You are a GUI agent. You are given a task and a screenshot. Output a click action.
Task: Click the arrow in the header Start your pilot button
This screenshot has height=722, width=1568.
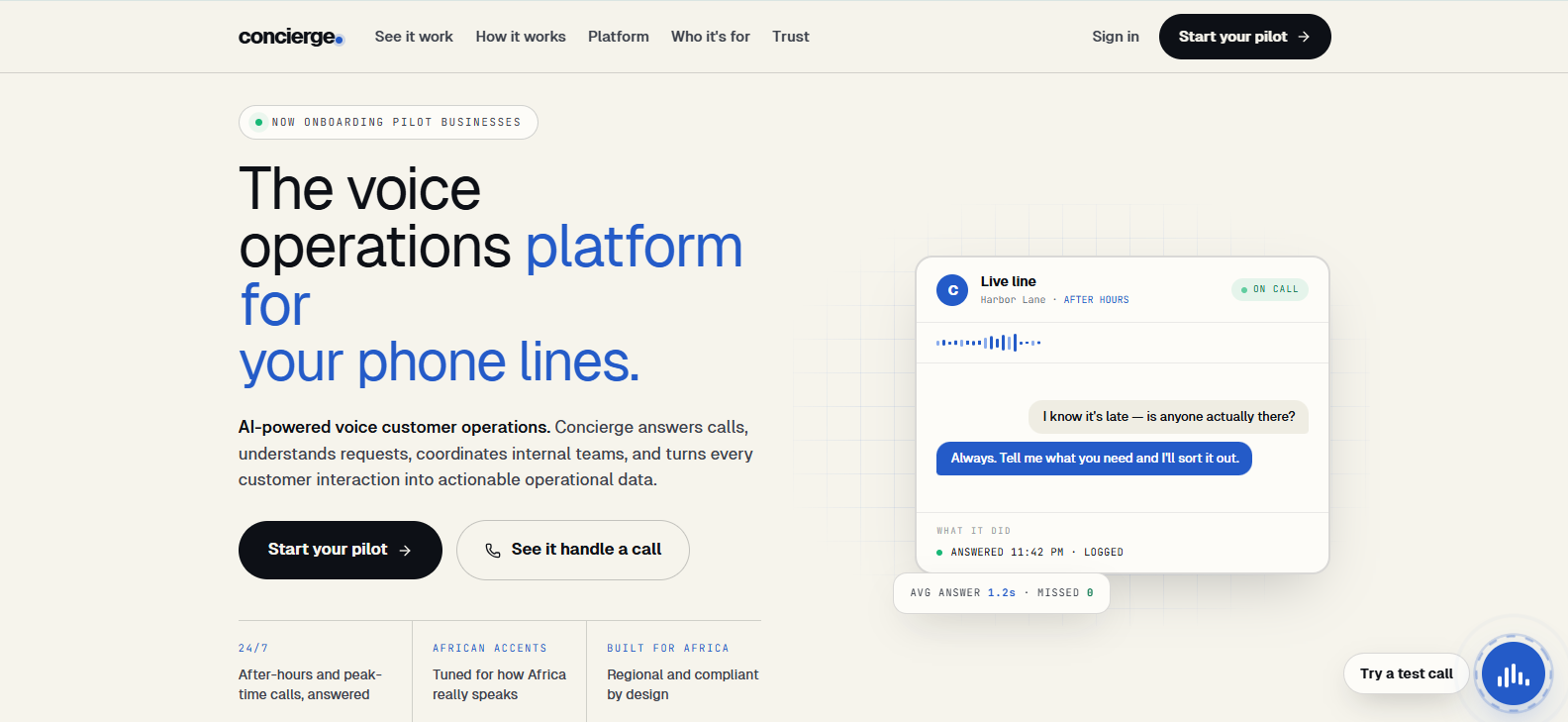point(1304,37)
